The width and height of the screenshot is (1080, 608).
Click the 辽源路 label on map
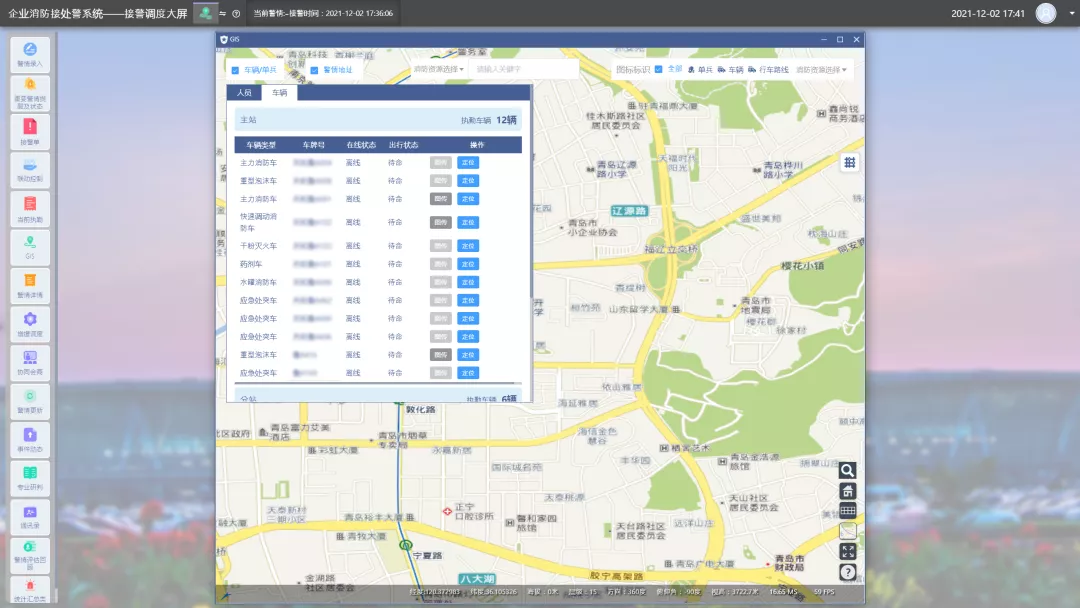coord(630,211)
